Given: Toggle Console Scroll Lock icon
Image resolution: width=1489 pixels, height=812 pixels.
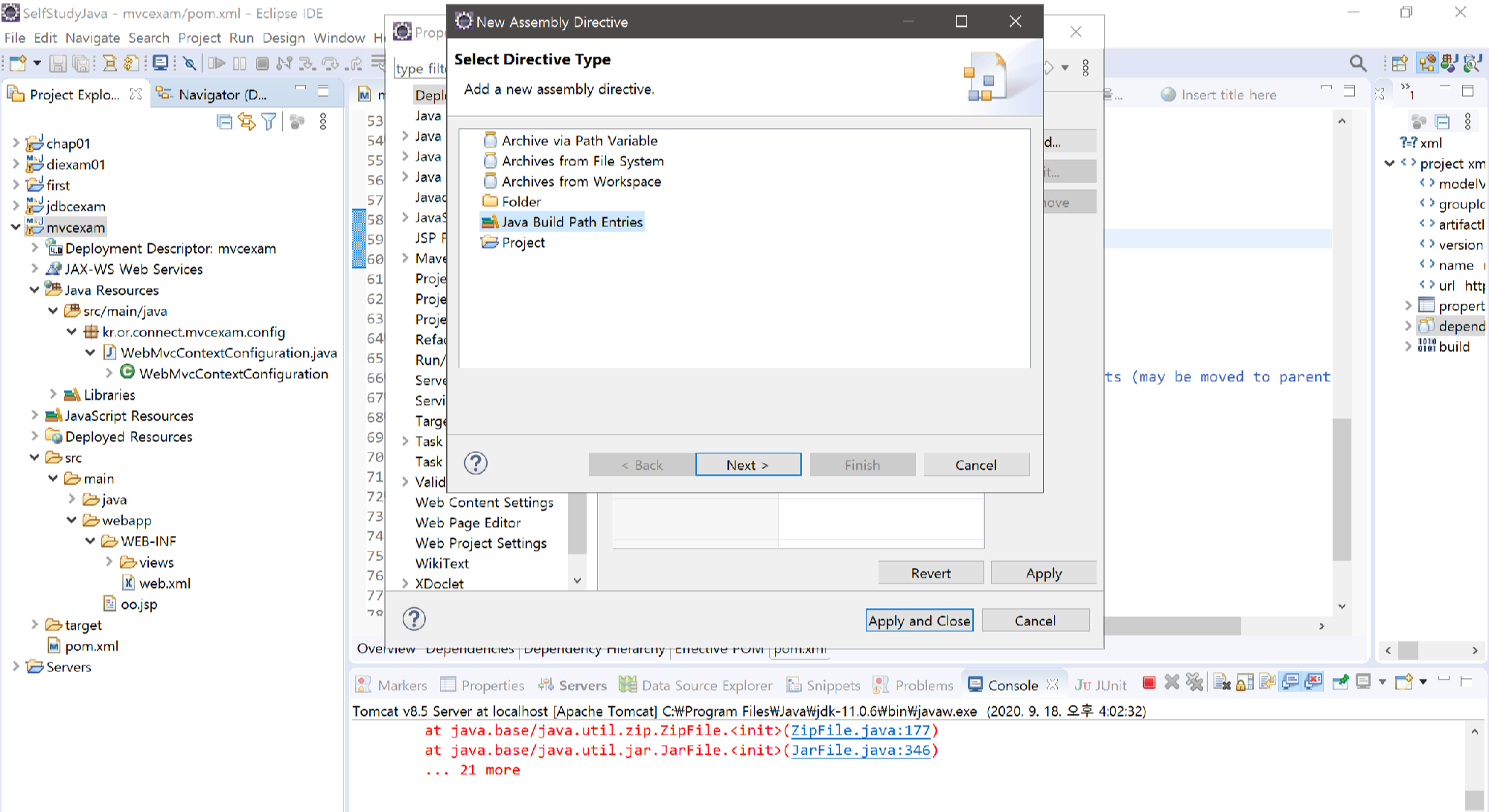Looking at the screenshot, I should point(1245,683).
